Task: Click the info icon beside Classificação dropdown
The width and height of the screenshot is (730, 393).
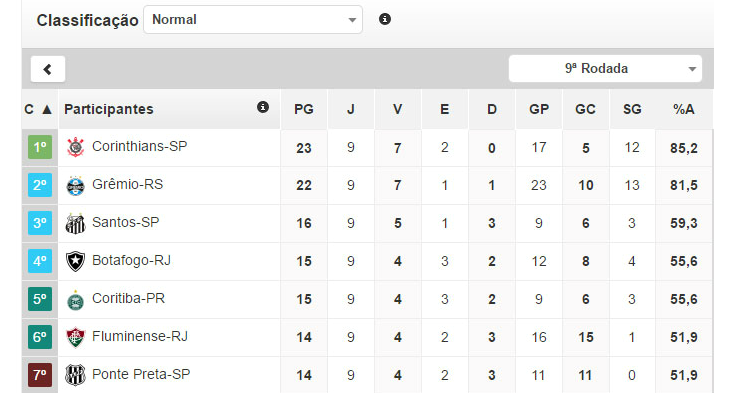Action: point(385,19)
